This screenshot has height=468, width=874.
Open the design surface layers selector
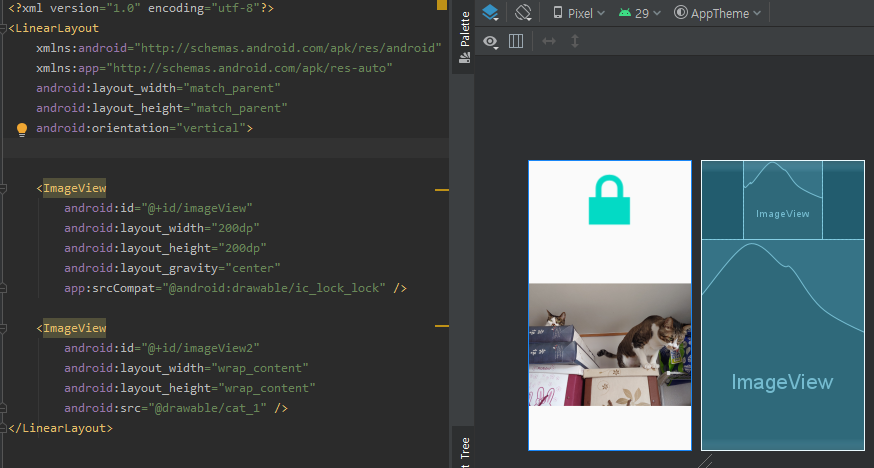[x=490, y=13]
